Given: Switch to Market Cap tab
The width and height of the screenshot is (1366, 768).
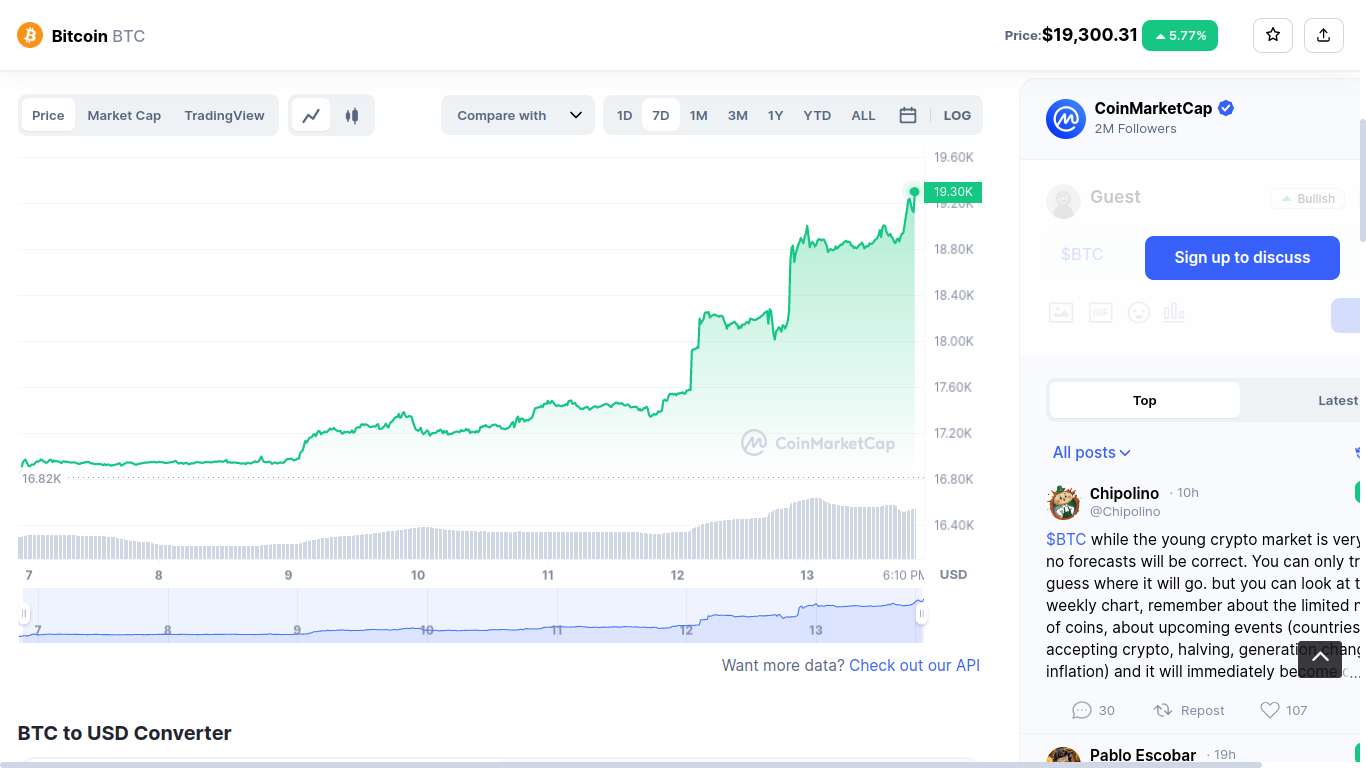Looking at the screenshot, I should point(124,115).
